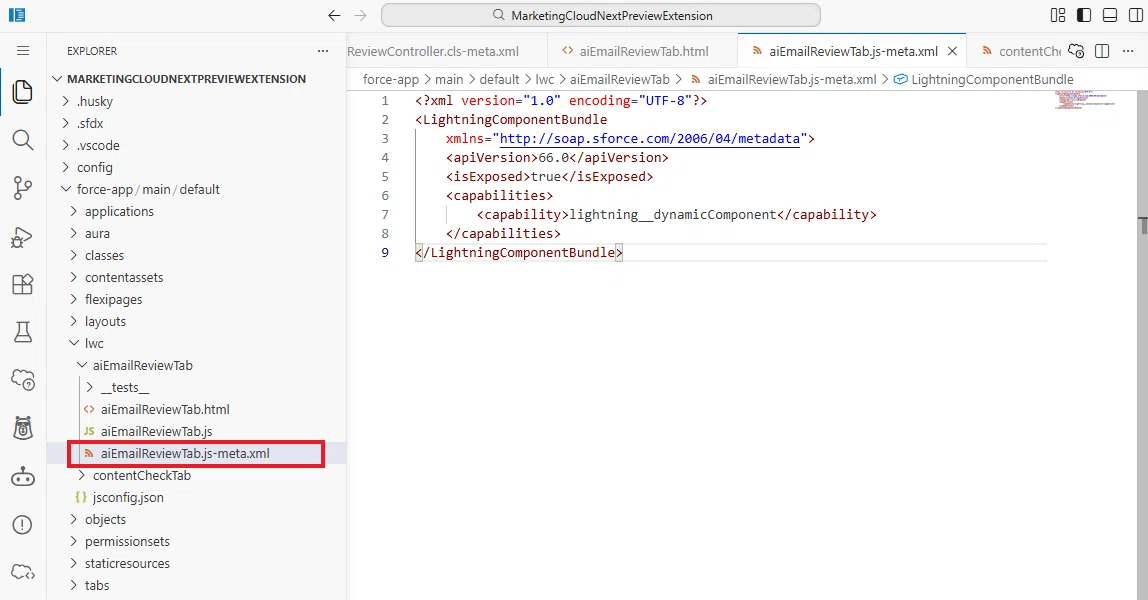Image resolution: width=1148 pixels, height=600 pixels.
Task: Expand the aura folder
Action: pos(196,233)
